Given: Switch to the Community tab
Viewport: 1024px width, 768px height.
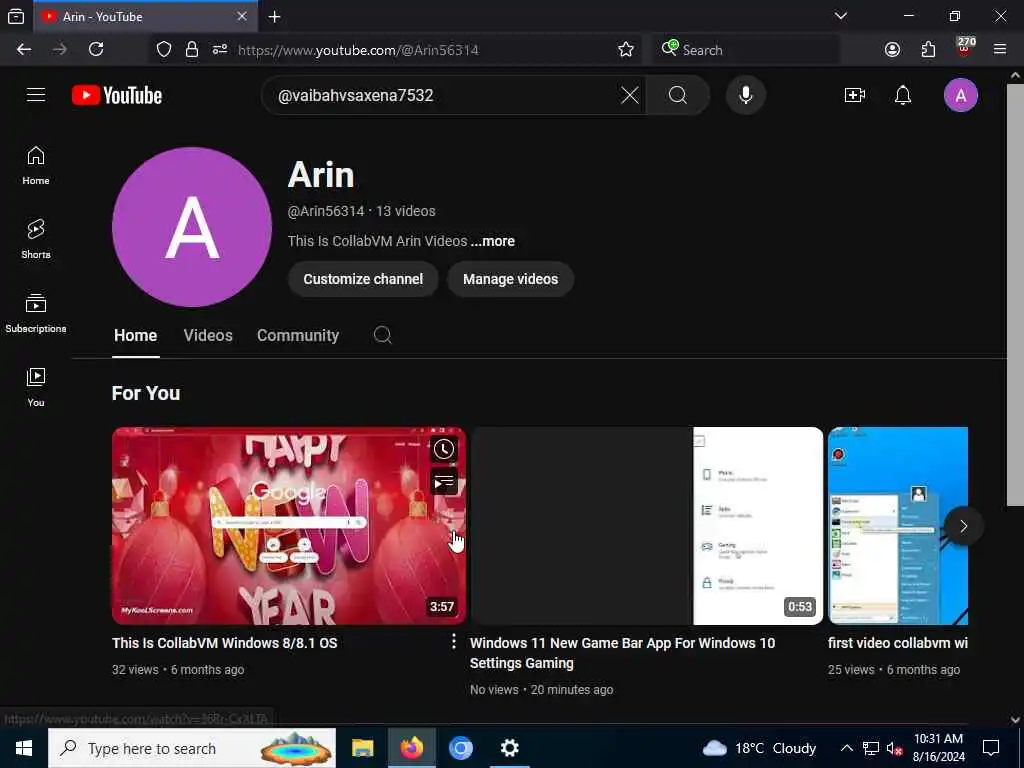Looking at the screenshot, I should pos(298,335).
